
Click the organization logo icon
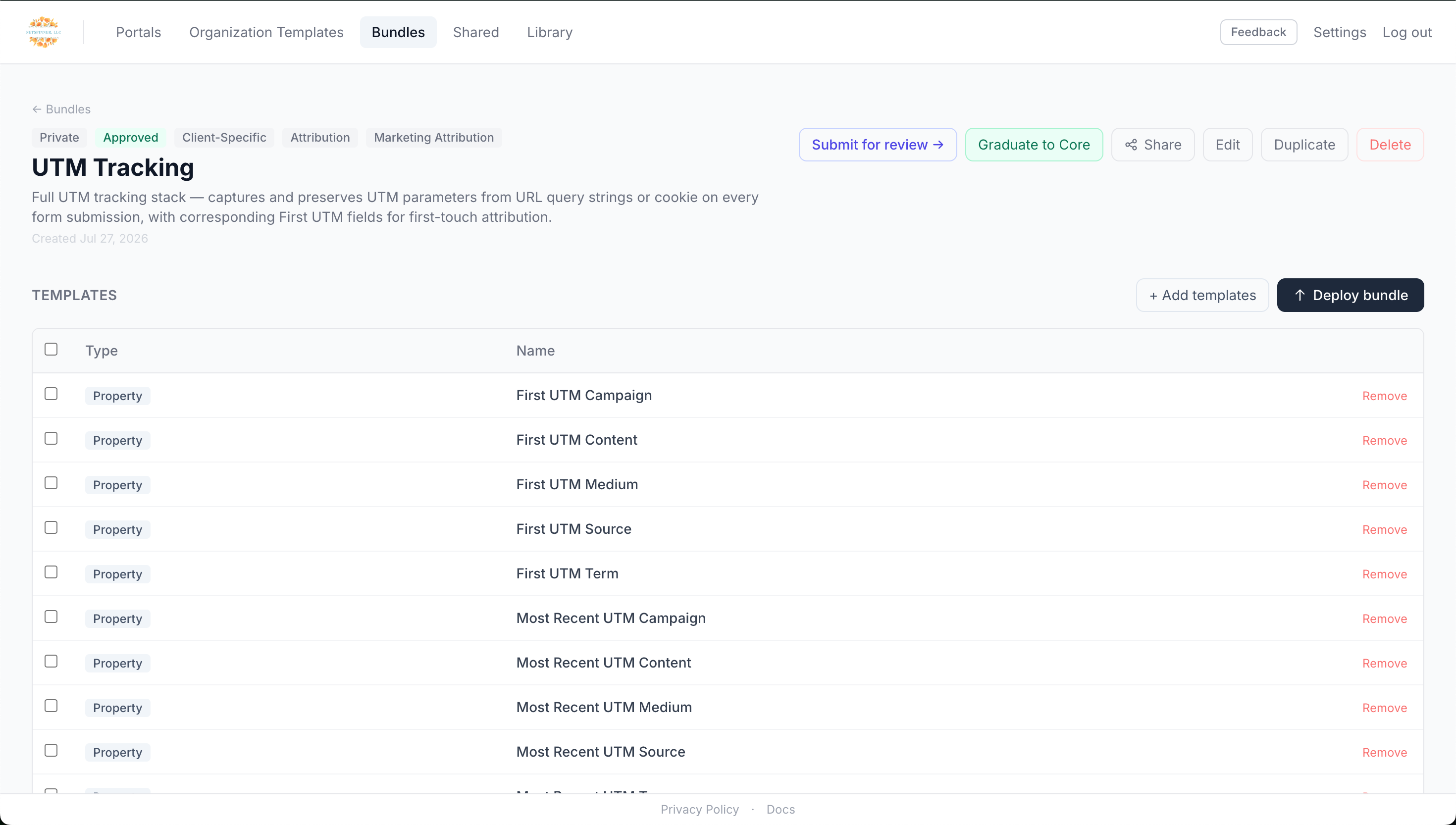coord(44,32)
